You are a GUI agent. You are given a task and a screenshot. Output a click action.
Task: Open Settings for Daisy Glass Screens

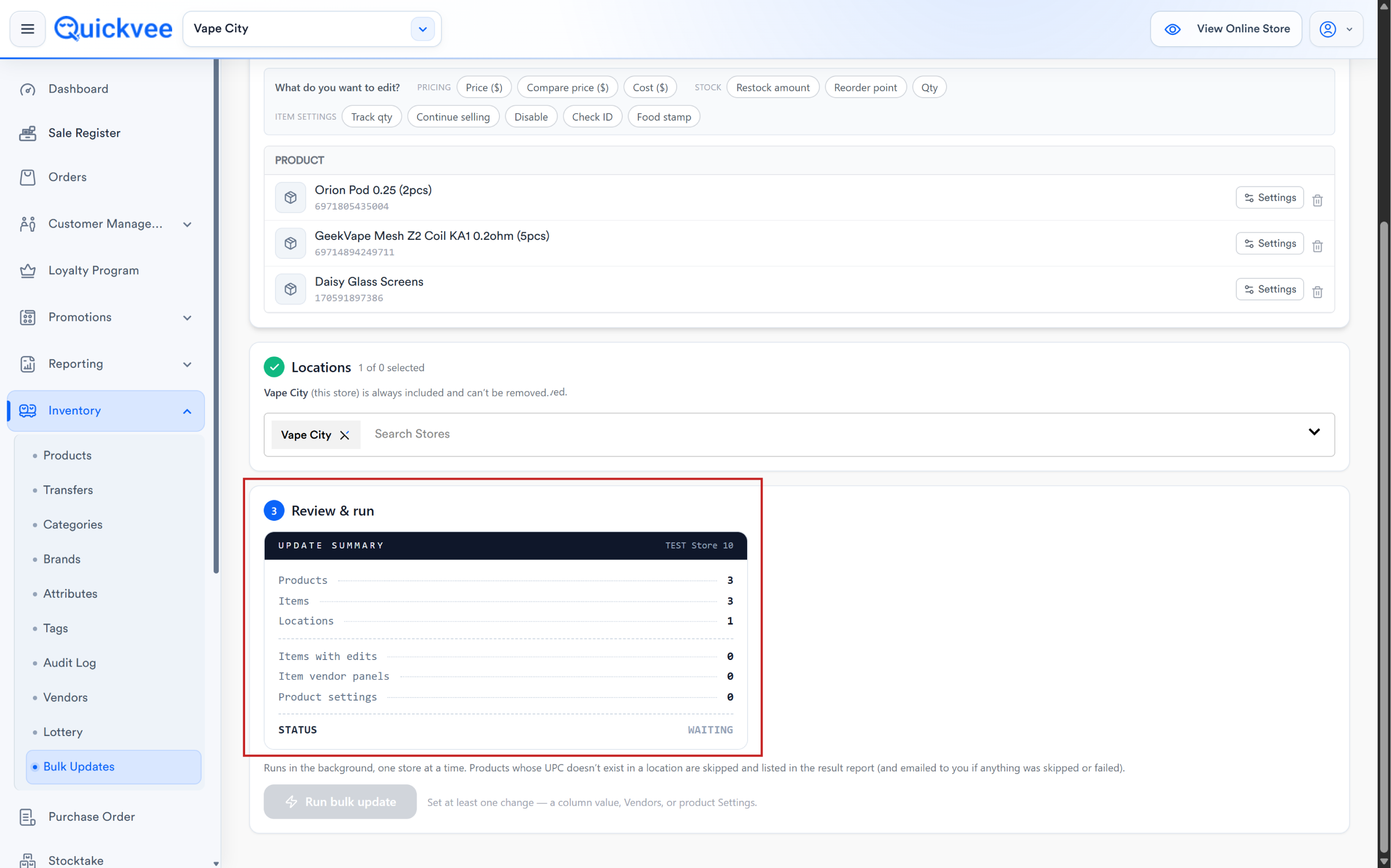[1269, 289]
